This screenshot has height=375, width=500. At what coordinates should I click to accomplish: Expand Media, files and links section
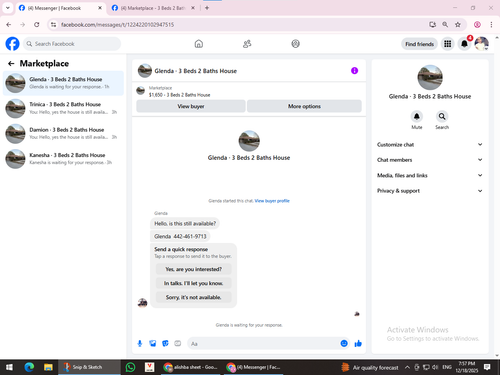click(x=430, y=175)
